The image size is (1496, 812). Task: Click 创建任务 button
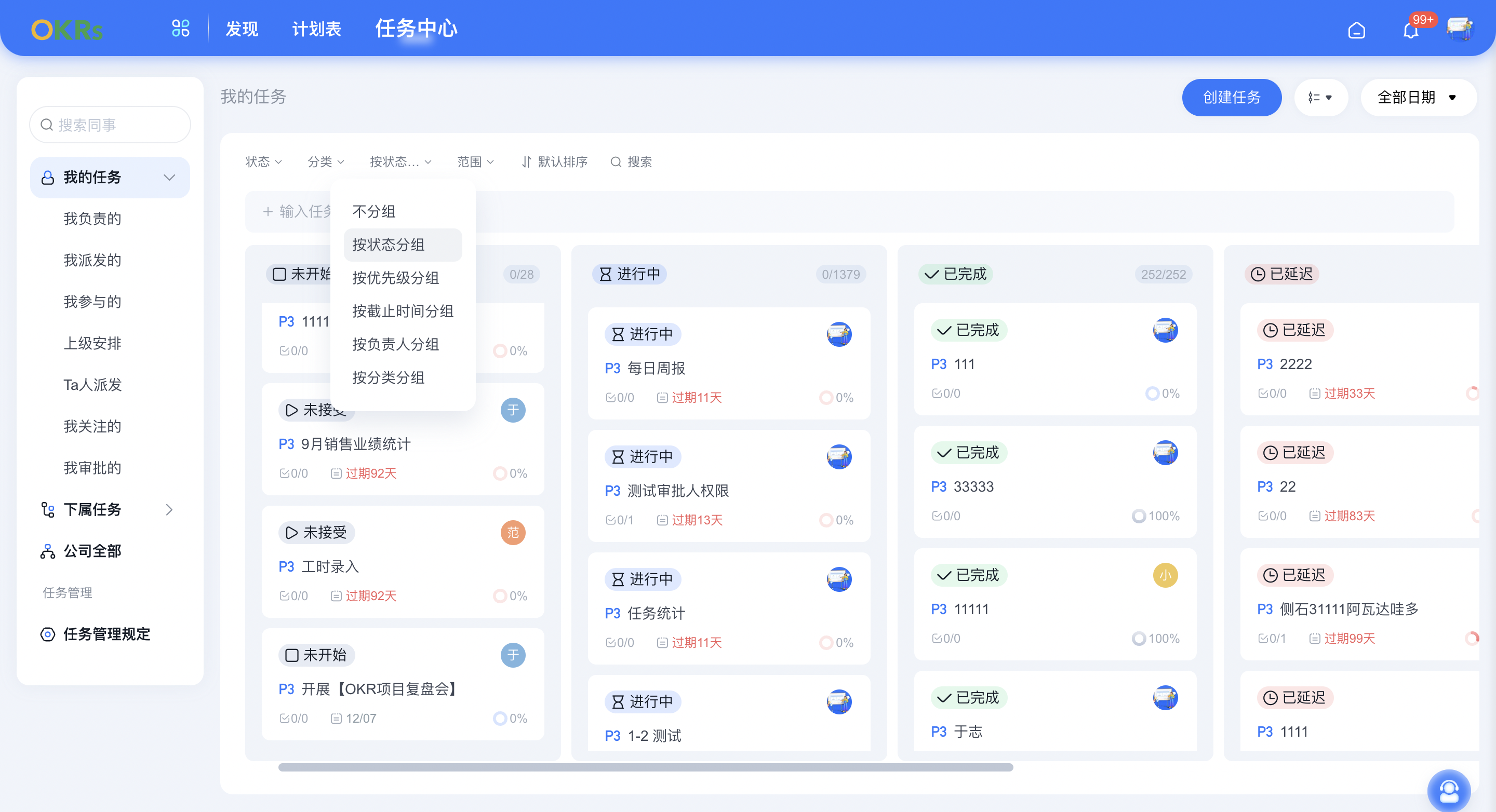pyautogui.click(x=1231, y=98)
